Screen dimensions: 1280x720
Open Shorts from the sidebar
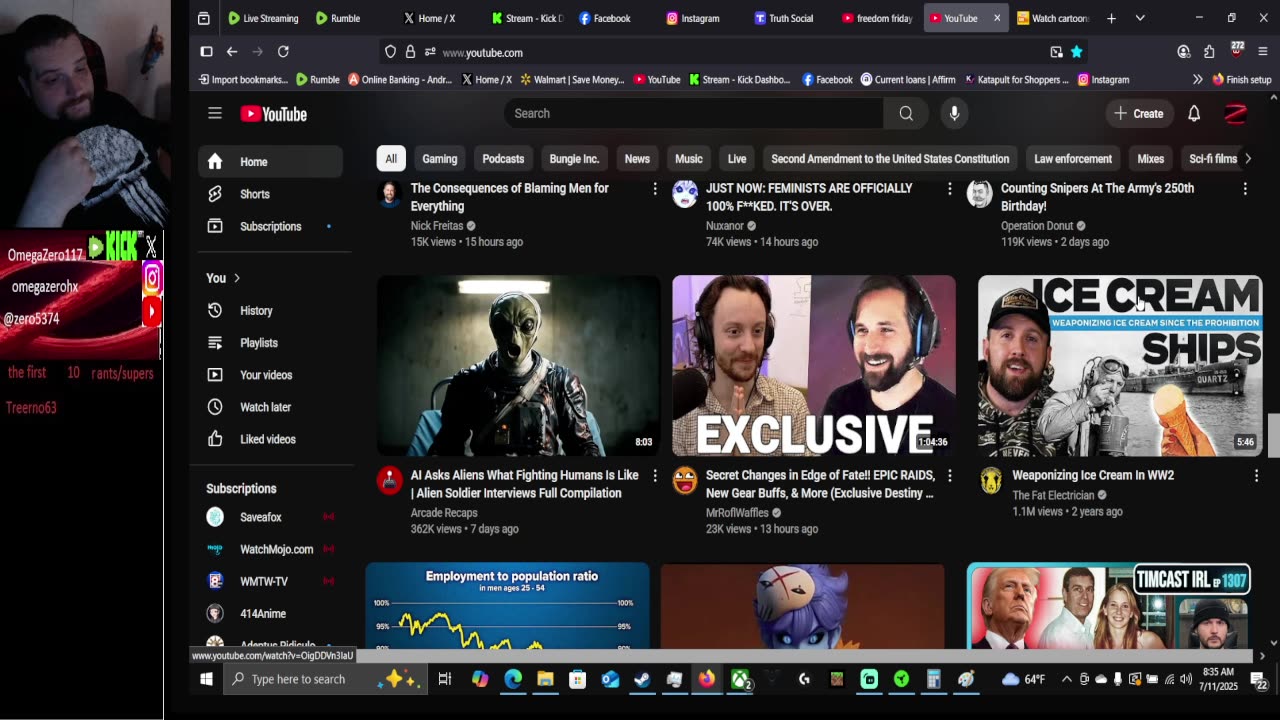(x=271, y=194)
